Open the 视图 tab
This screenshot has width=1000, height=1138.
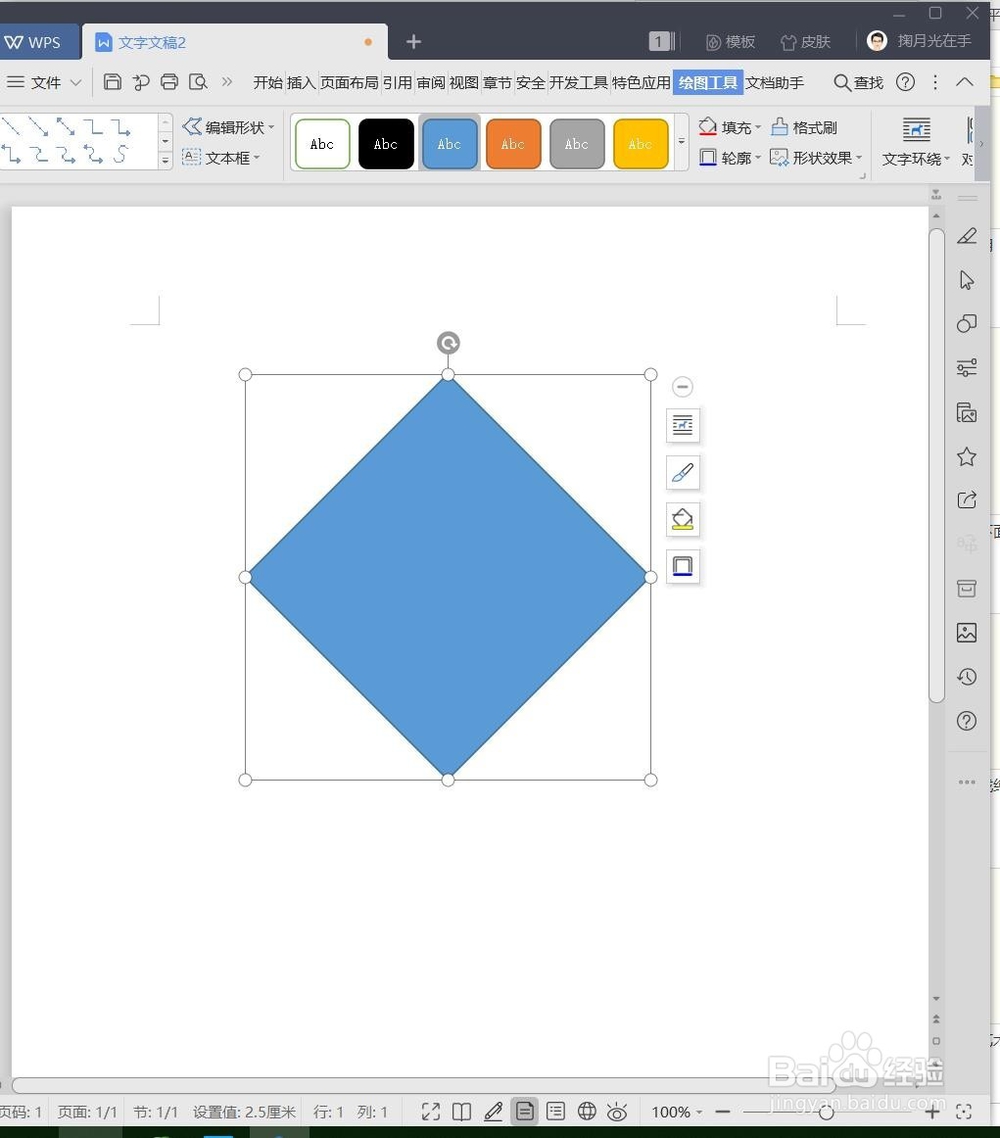[x=464, y=83]
